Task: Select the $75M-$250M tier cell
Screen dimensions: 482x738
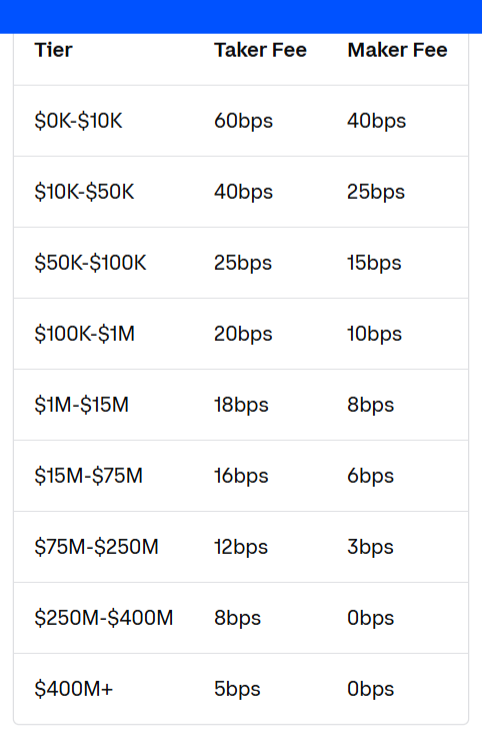Action: click(x=96, y=547)
